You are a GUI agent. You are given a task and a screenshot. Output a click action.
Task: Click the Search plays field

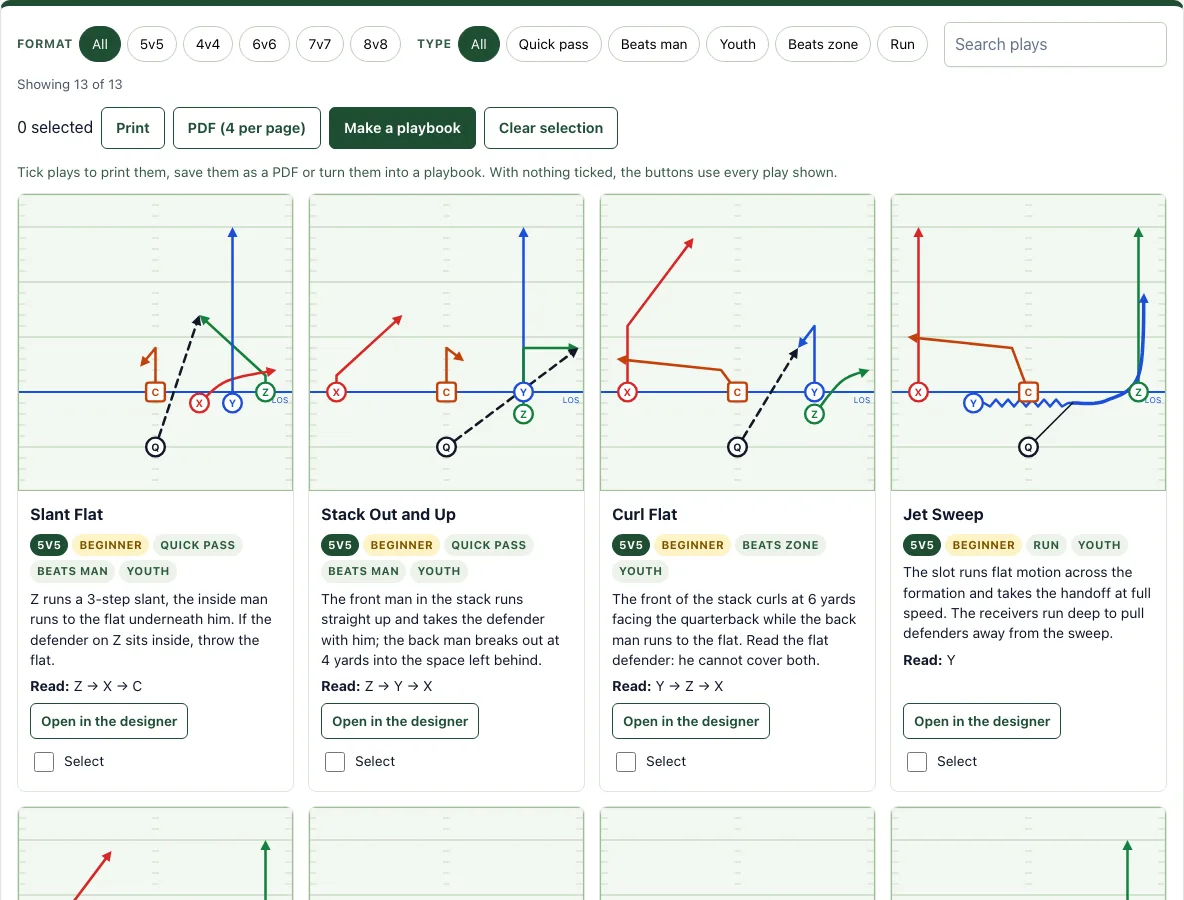click(x=1055, y=45)
